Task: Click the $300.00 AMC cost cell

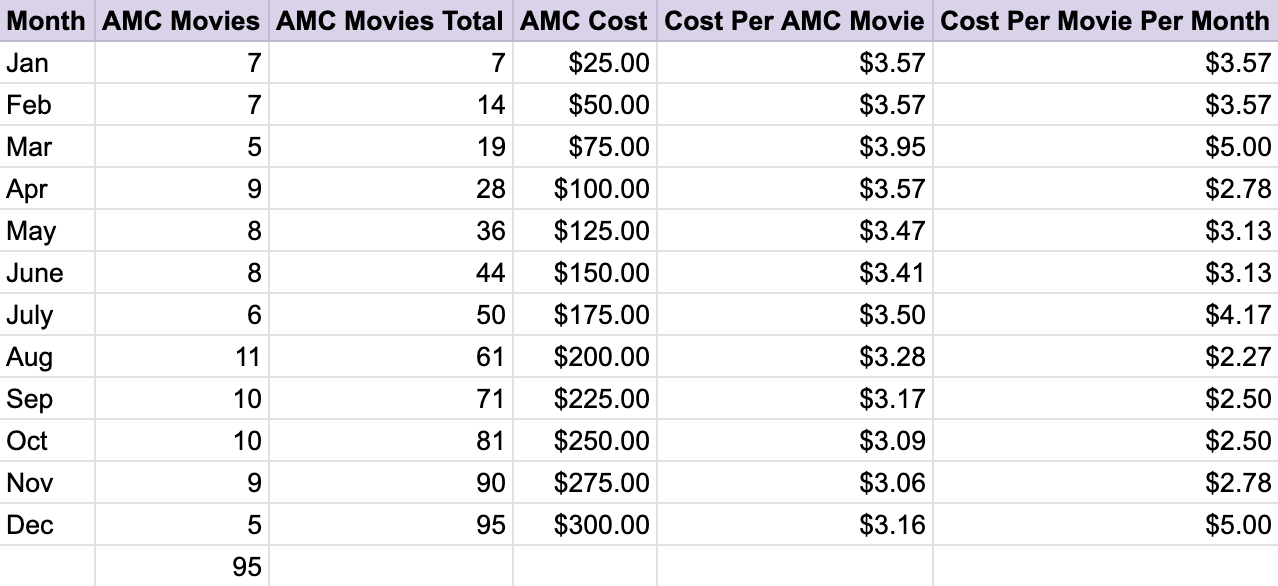Action: (584, 525)
